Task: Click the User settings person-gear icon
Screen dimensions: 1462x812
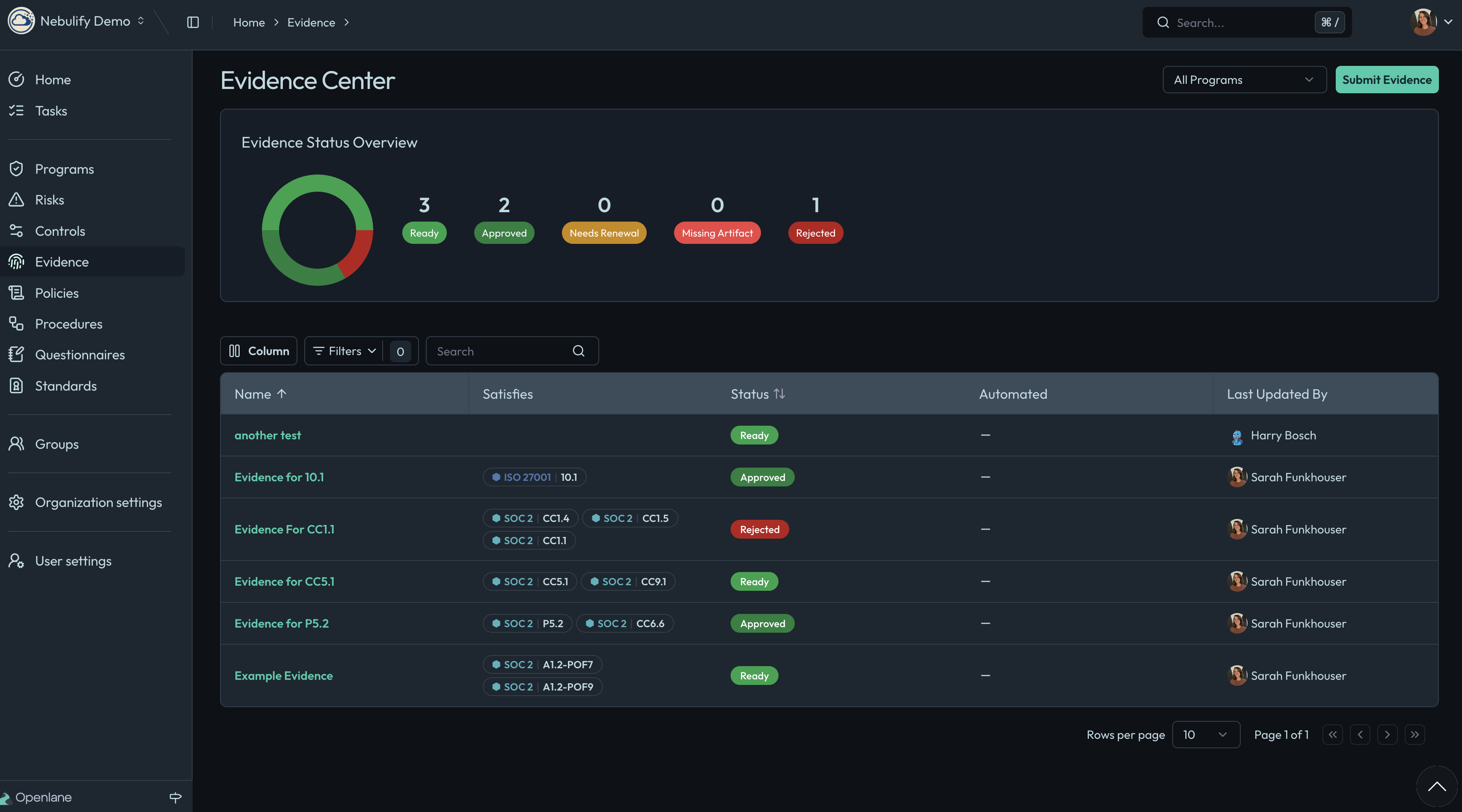Action: click(16, 560)
